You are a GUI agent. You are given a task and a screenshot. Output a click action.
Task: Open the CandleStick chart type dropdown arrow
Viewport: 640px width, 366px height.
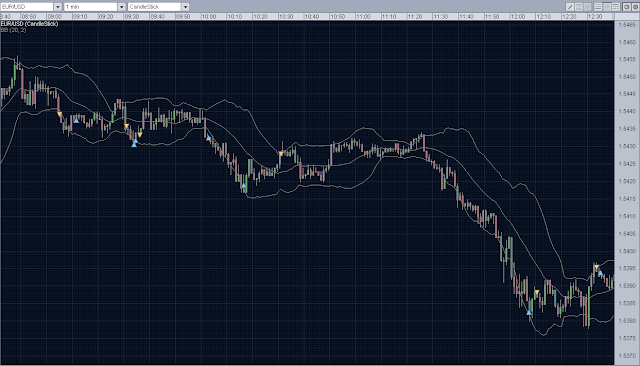click(x=185, y=7)
